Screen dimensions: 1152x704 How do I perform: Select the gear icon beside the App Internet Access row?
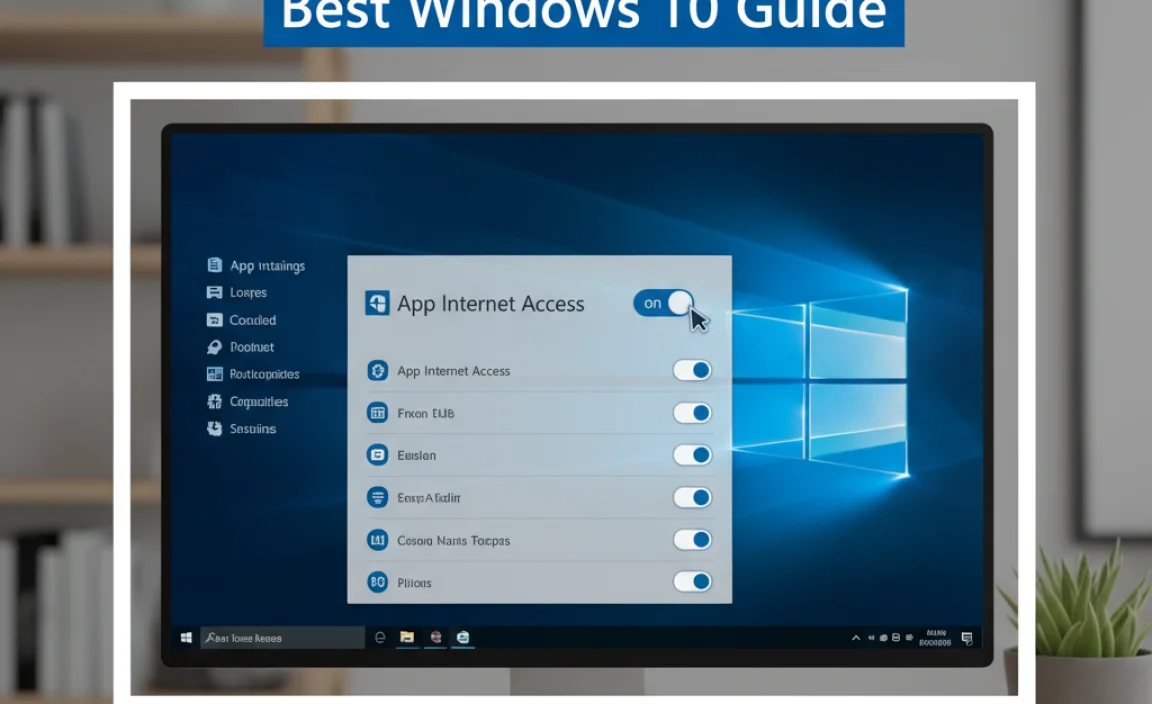coord(378,370)
